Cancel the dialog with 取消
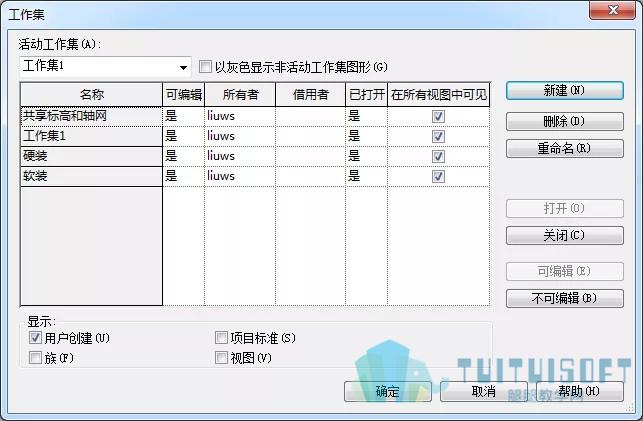 point(484,391)
